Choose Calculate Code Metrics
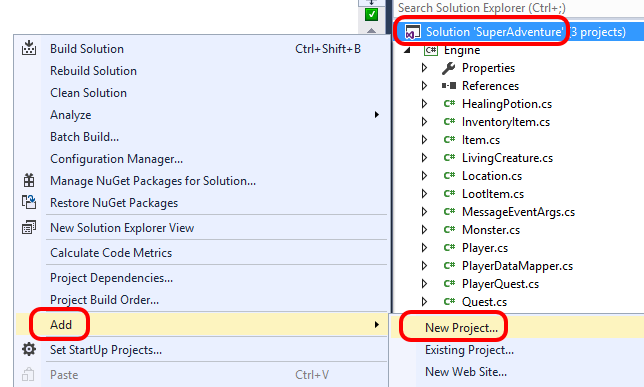Screen dimensions: 644x387 [x=201, y=253]
